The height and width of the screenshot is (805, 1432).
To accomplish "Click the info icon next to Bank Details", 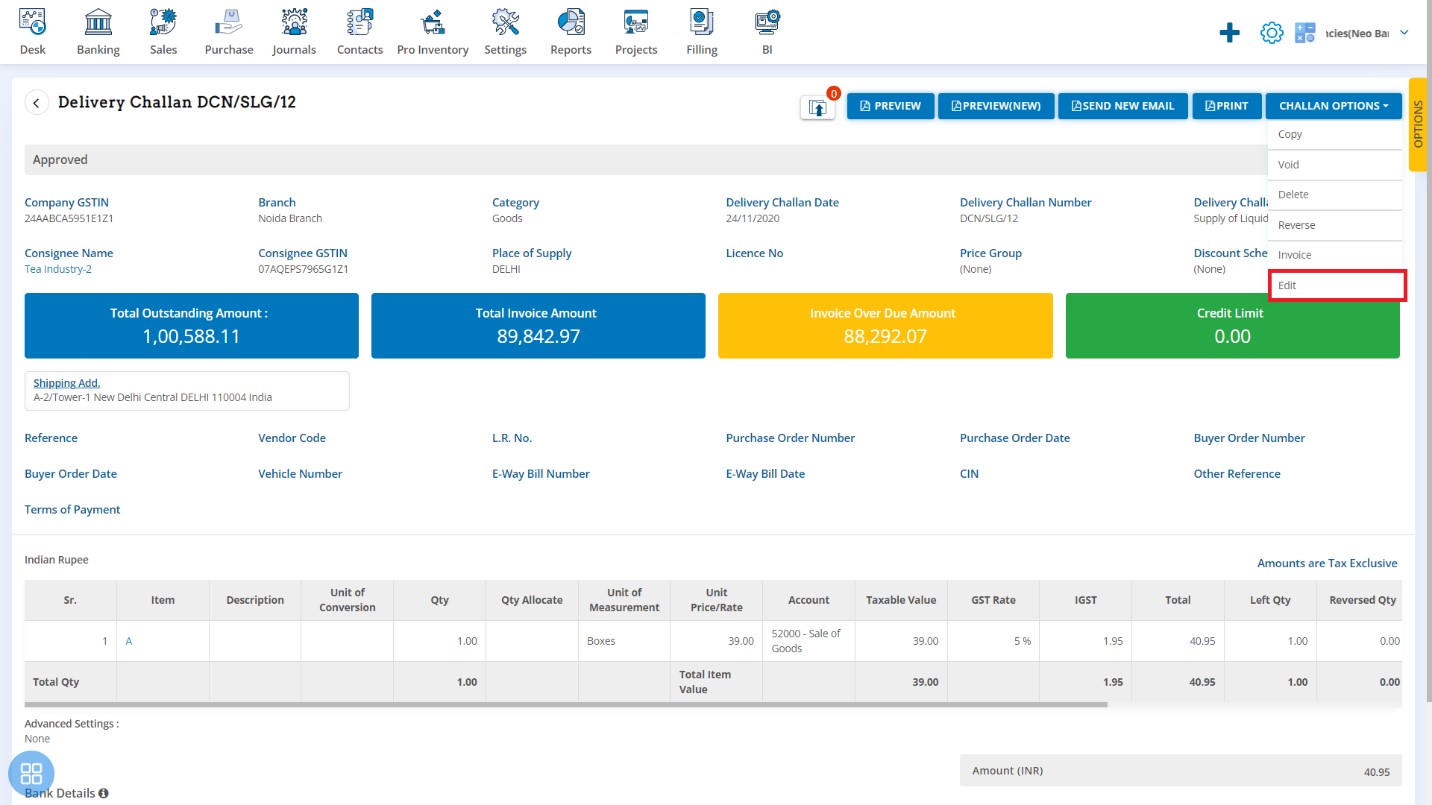I will tap(103, 793).
